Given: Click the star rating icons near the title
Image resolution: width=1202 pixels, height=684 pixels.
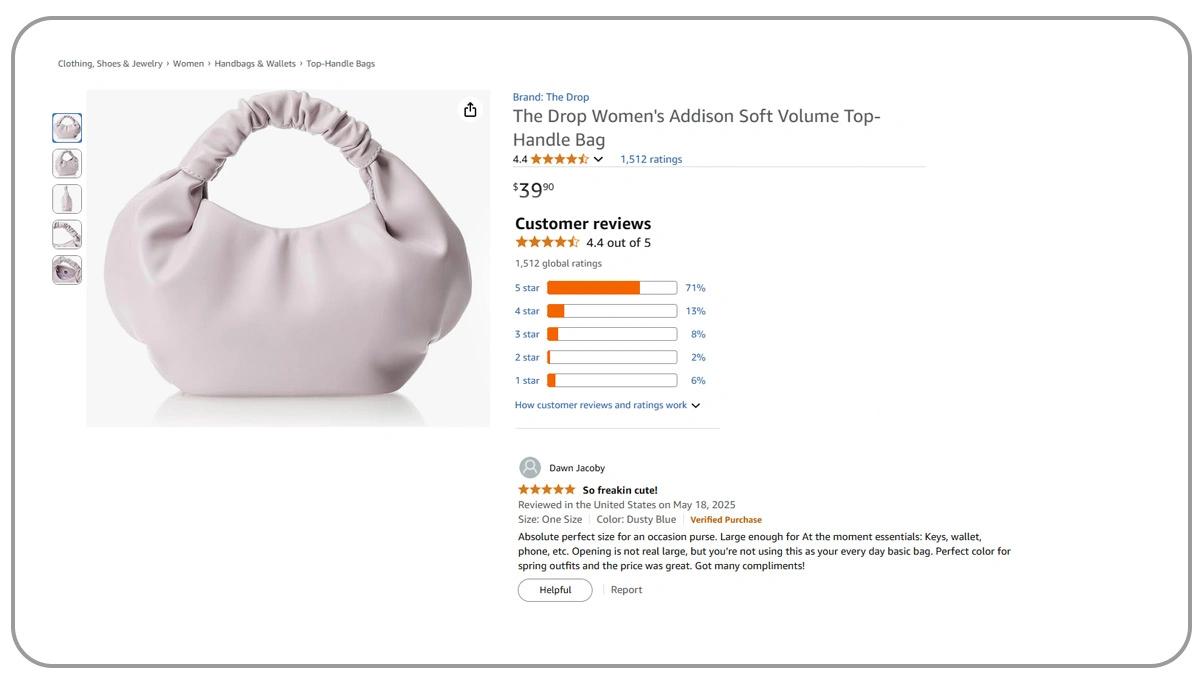Looking at the screenshot, I should click(x=559, y=159).
